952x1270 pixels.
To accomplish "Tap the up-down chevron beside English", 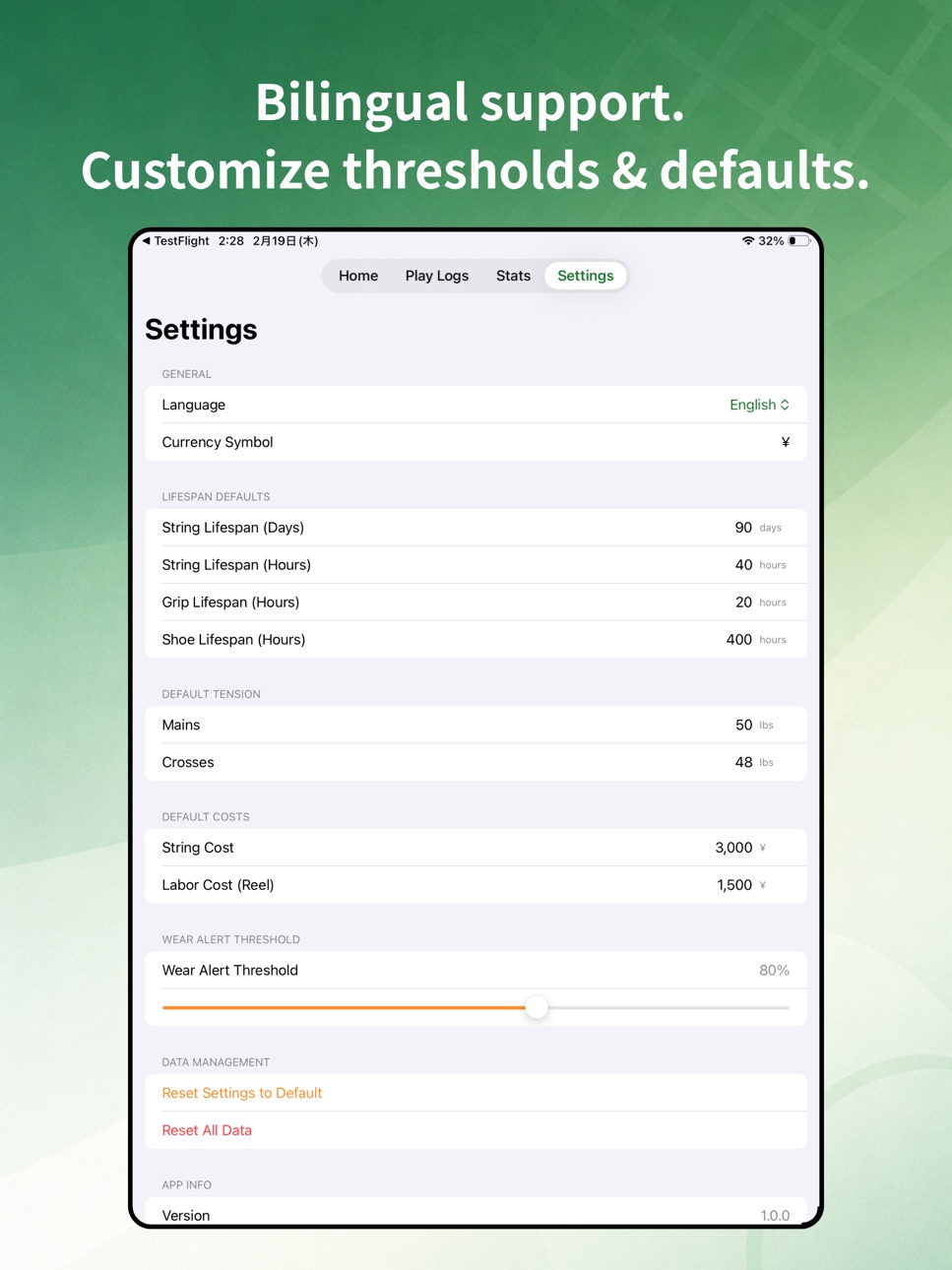I will [785, 405].
